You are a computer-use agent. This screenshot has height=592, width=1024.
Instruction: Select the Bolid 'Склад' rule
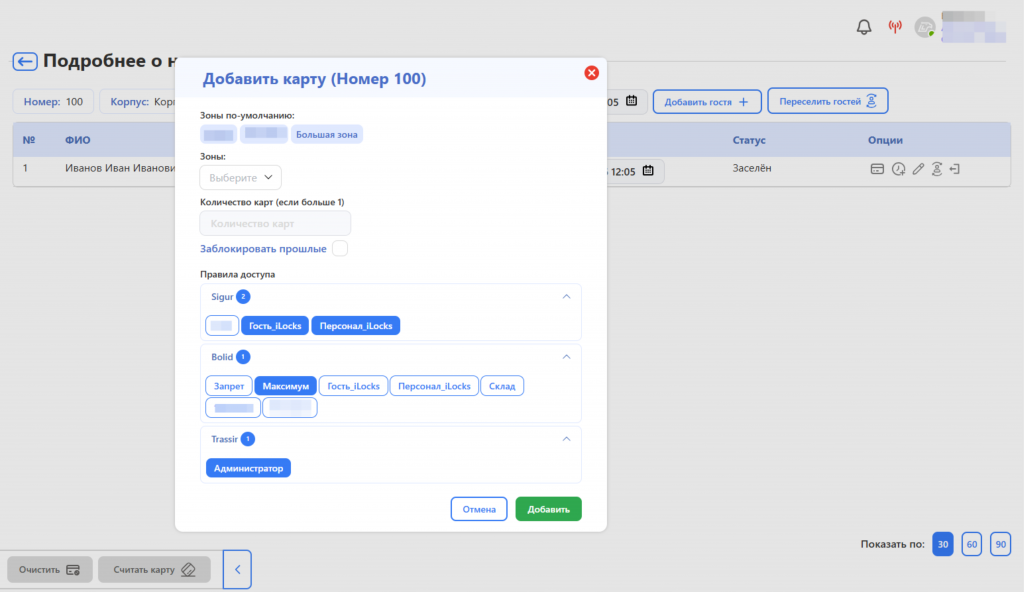point(502,386)
